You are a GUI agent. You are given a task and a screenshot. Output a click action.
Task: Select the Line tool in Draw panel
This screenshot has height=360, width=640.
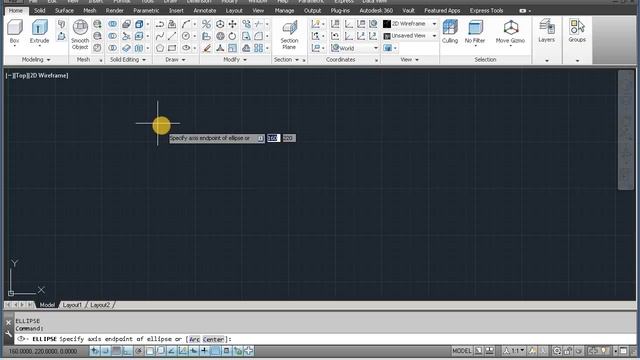[x=172, y=36]
